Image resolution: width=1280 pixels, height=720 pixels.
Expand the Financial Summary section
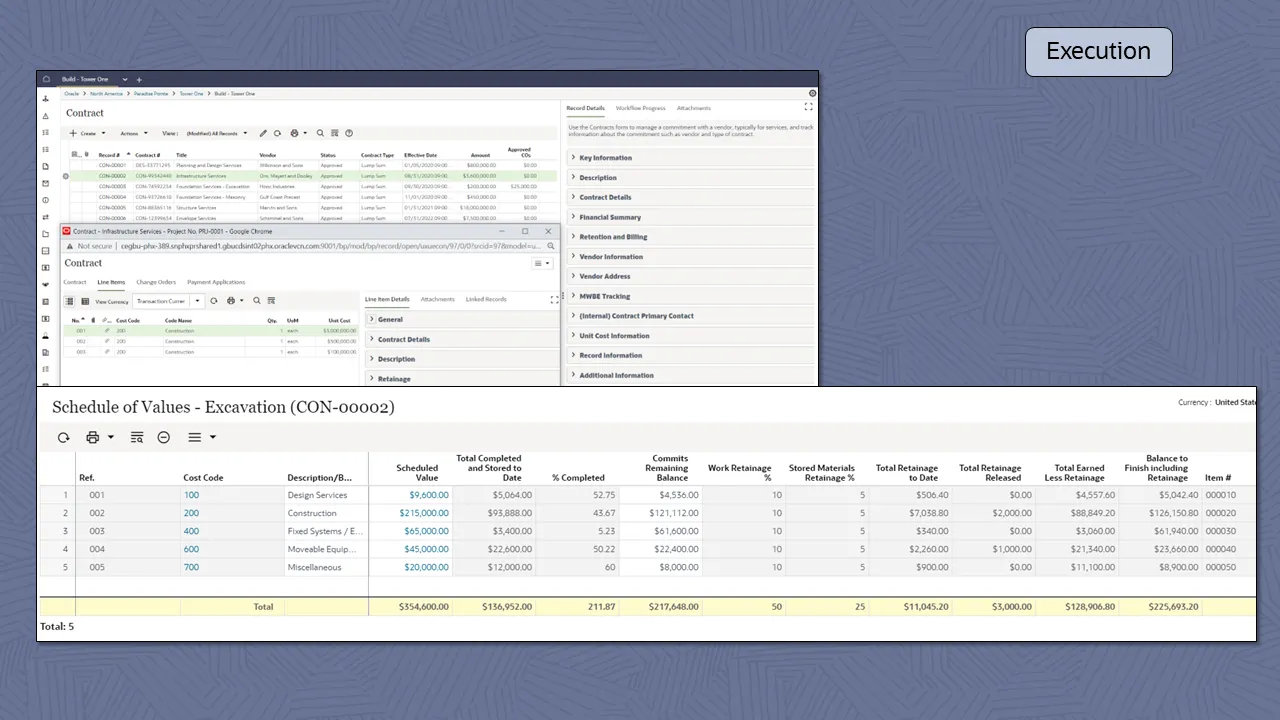tap(610, 217)
